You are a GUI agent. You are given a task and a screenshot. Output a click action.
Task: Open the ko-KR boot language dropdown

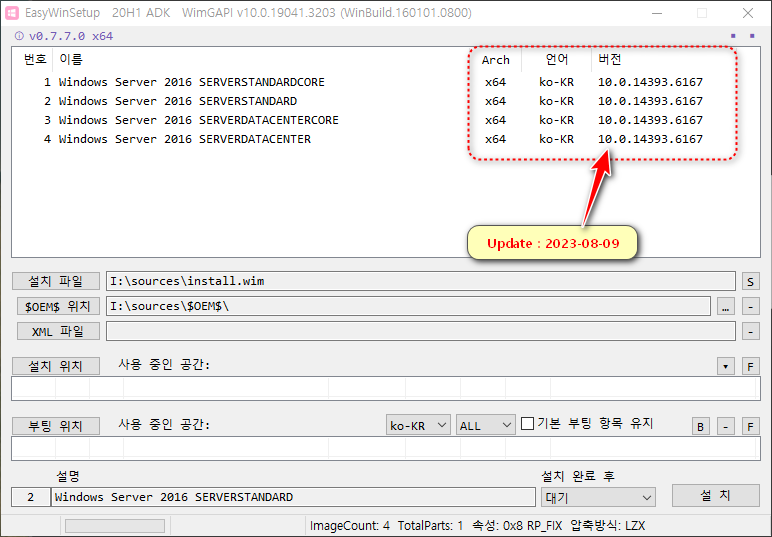pyautogui.click(x=418, y=425)
